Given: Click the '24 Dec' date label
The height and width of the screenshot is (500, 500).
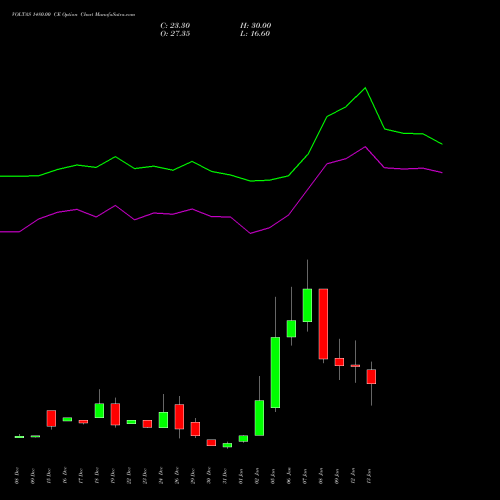Looking at the screenshot, I should tap(161, 476).
